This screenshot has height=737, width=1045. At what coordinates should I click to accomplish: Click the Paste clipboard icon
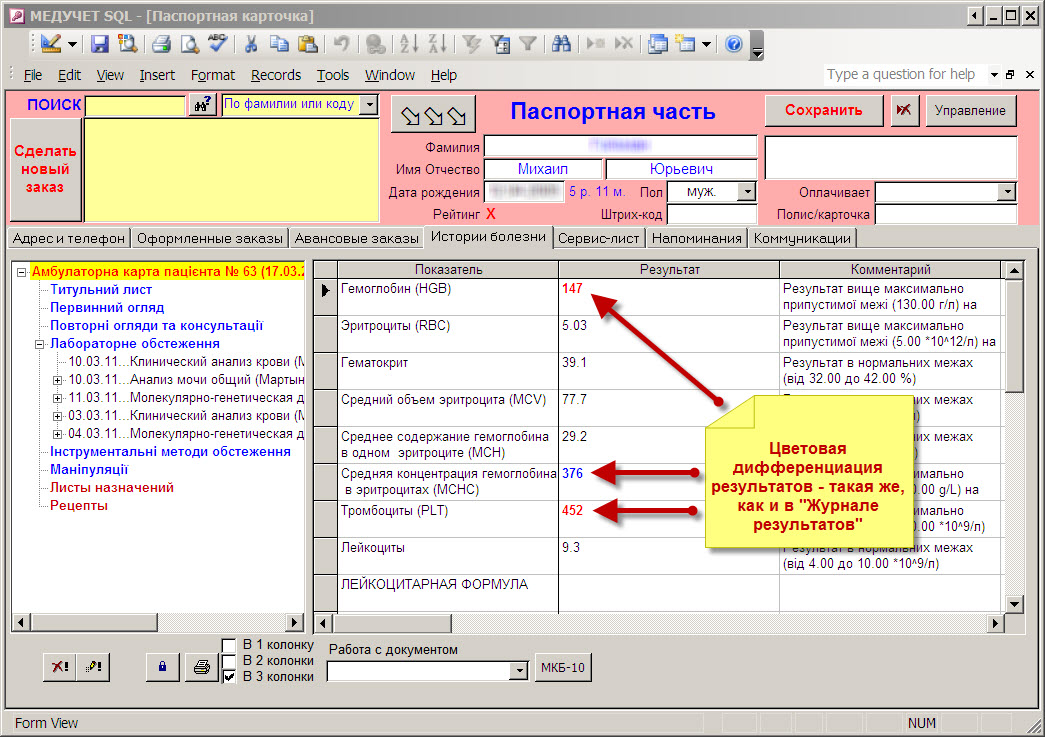[307, 44]
